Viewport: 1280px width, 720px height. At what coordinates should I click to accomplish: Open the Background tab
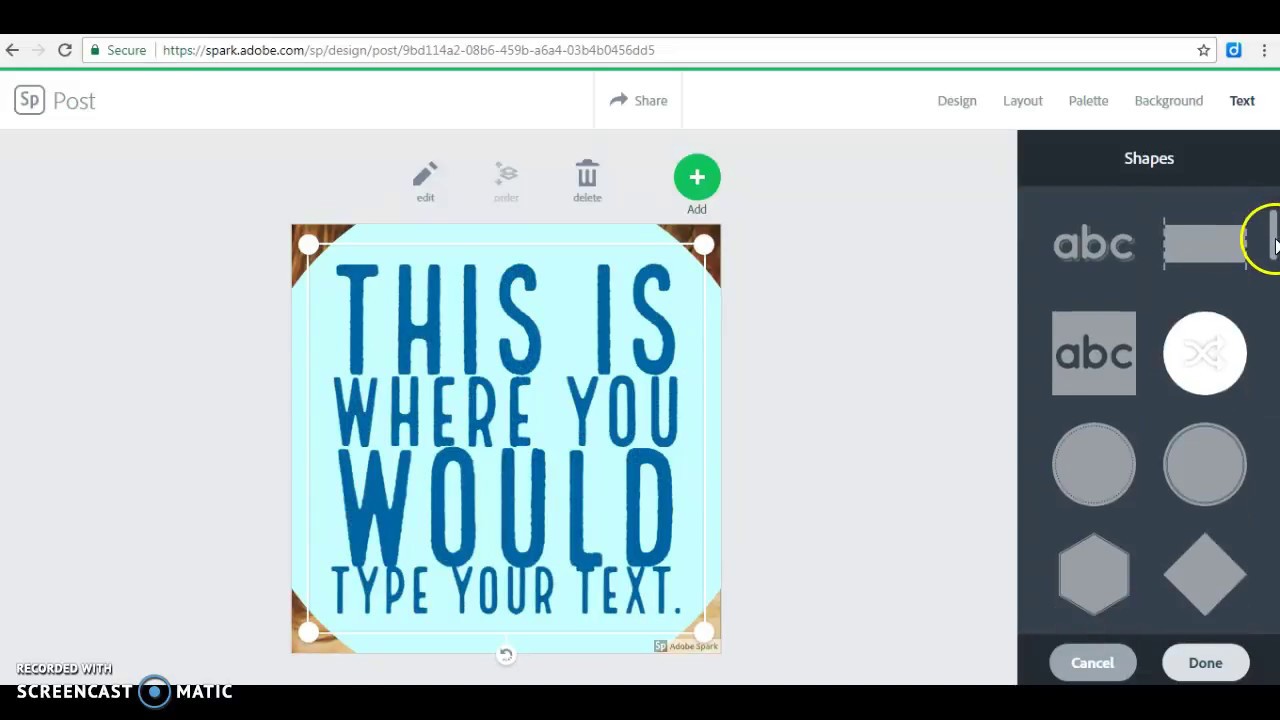[1169, 100]
